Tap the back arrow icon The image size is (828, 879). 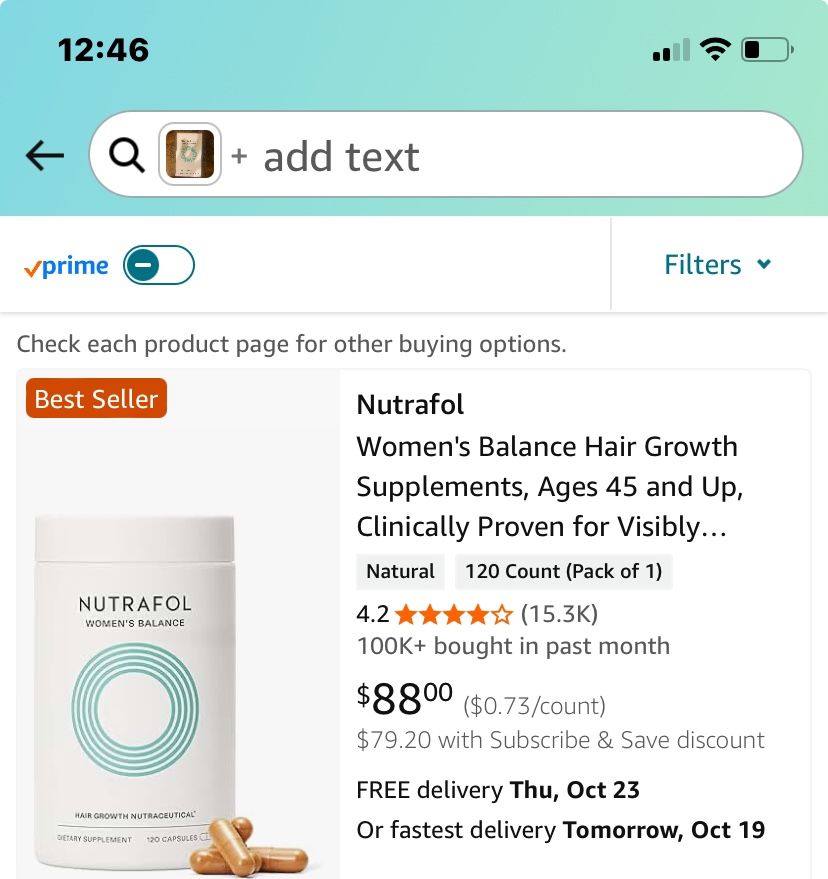pyautogui.click(x=45, y=155)
